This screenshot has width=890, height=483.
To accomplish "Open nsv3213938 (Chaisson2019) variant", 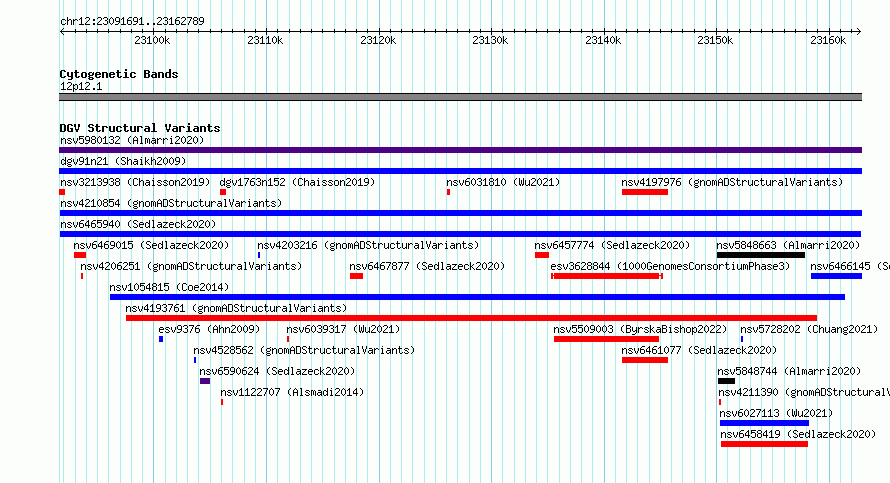I will coord(135,182).
